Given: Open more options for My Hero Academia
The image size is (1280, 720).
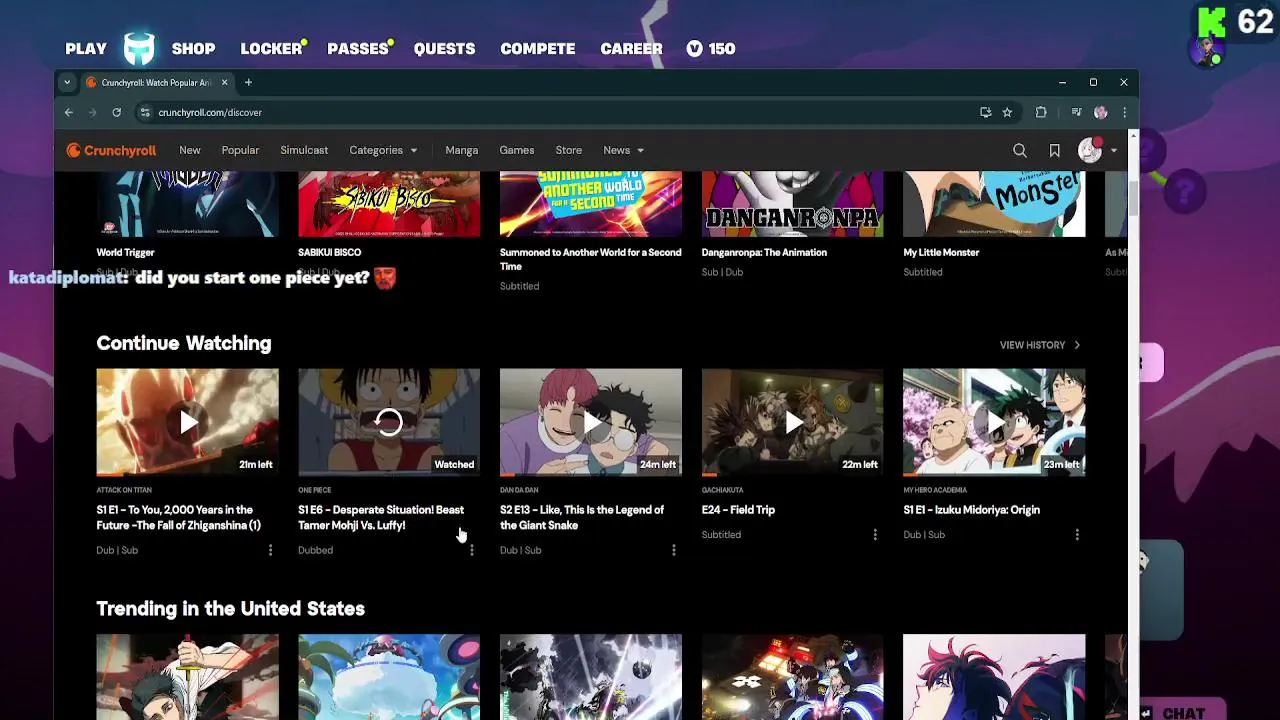Looking at the screenshot, I should coord(1077,535).
